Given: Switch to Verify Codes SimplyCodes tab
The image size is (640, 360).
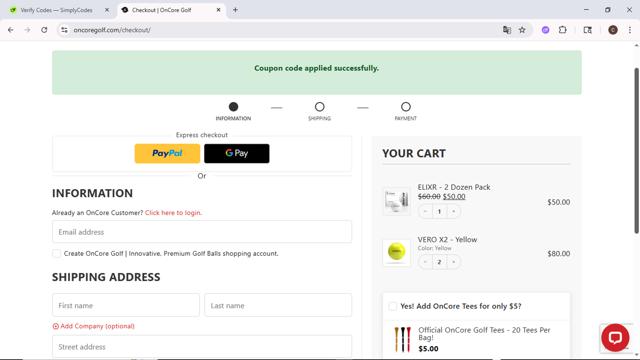Looking at the screenshot, I should point(56,10).
